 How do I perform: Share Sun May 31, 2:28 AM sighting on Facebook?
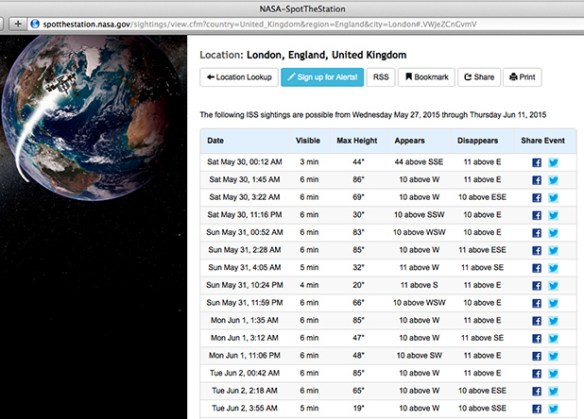tap(537, 250)
